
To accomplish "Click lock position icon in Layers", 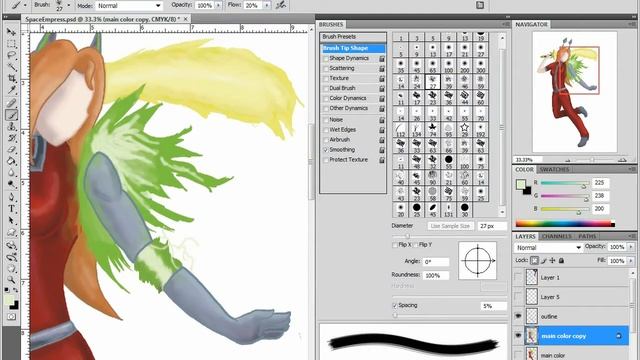I will pyautogui.click(x=552, y=260).
